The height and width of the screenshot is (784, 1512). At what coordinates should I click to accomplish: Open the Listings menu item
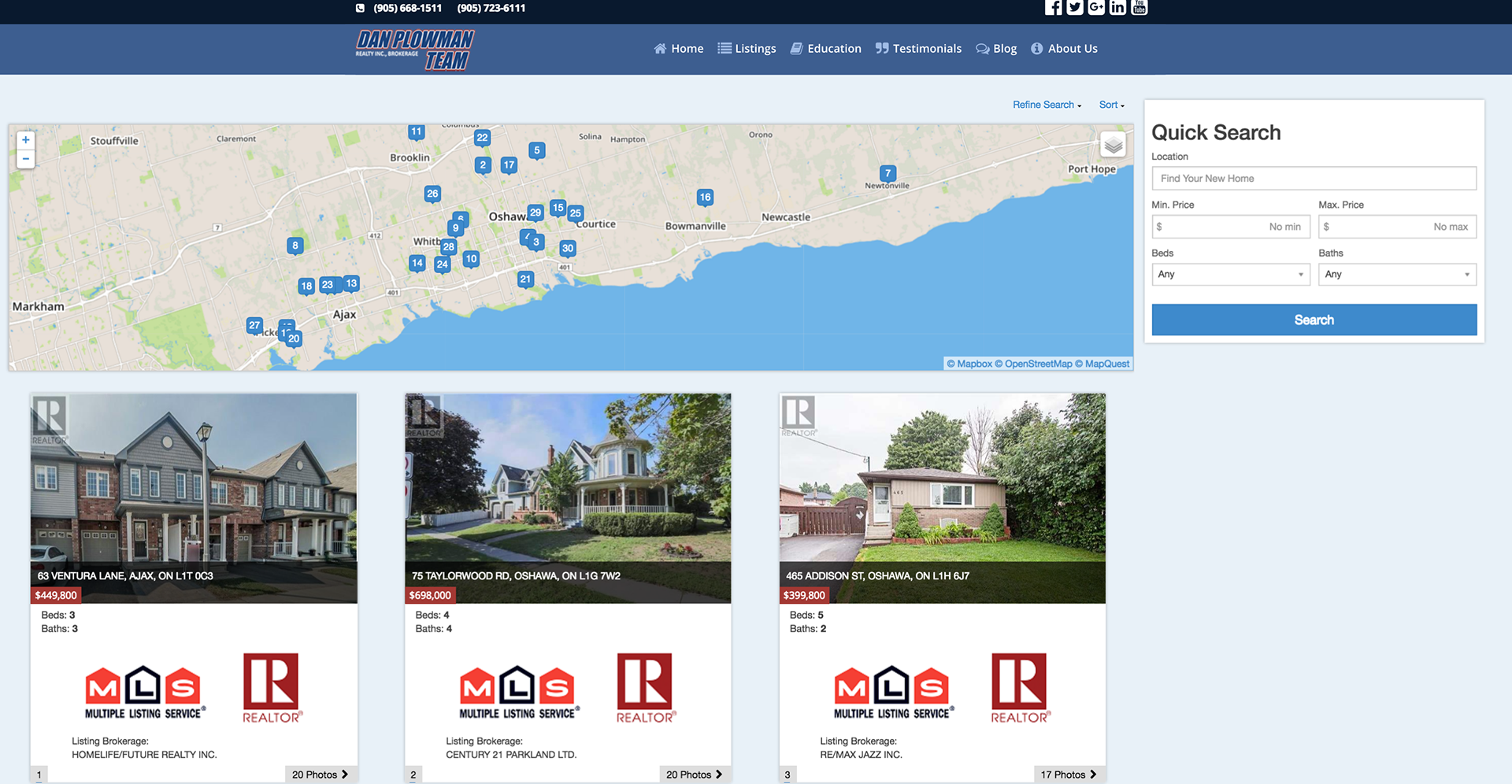(x=747, y=49)
